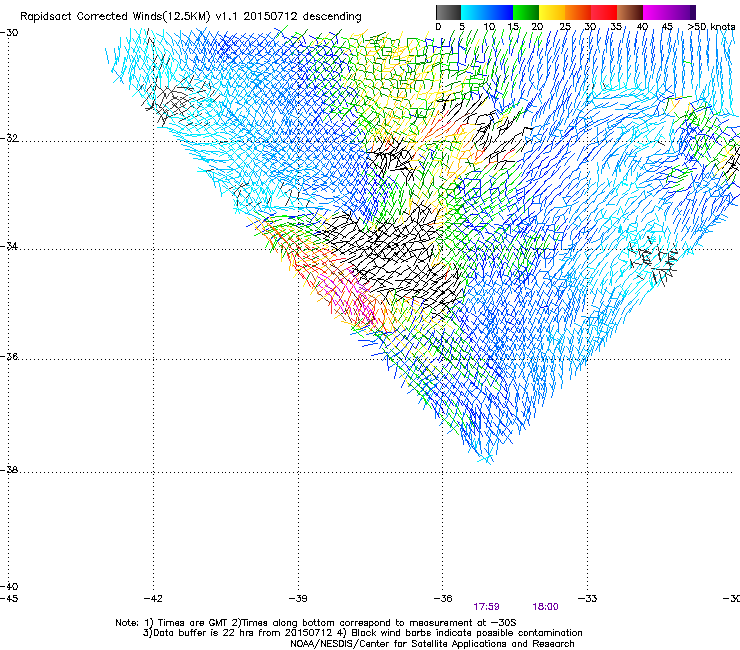Click the purple time label '17:59'

tap(487, 607)
